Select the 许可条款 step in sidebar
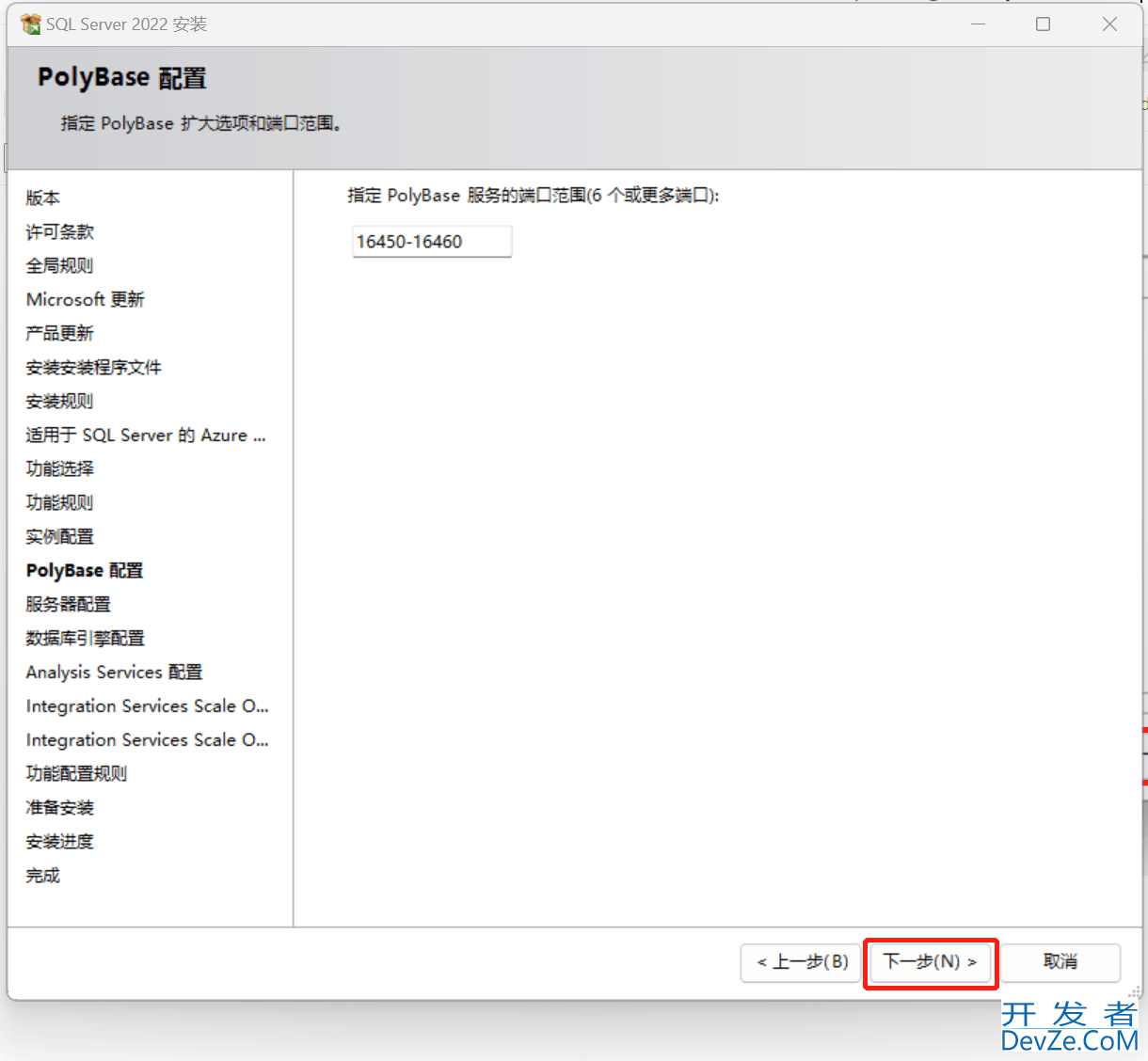Viewport: 1148px width, 1061px height. coord(60,231)
